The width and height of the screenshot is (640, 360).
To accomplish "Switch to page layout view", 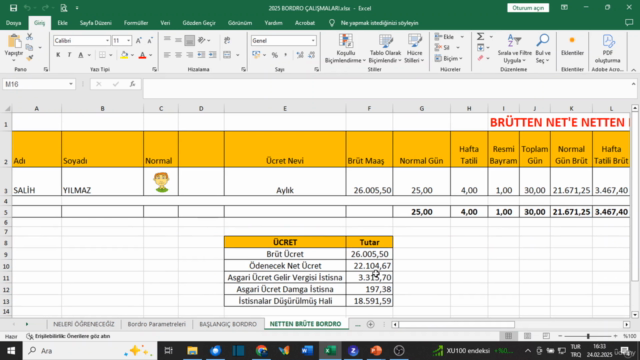I will tap(527, 336).
